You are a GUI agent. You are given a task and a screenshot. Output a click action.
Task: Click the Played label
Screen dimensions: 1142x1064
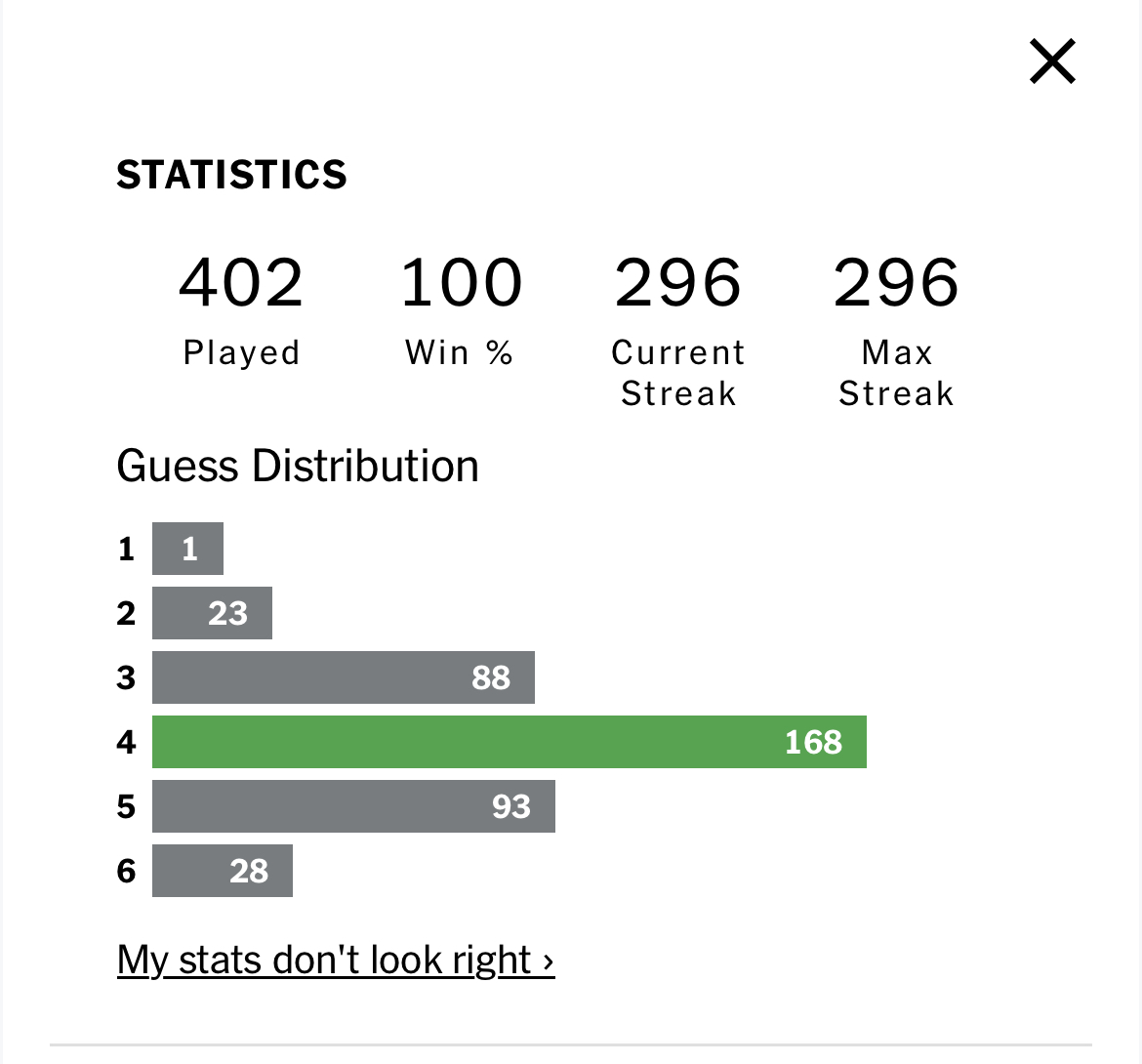pyautogui.click(x=241, y=353)
